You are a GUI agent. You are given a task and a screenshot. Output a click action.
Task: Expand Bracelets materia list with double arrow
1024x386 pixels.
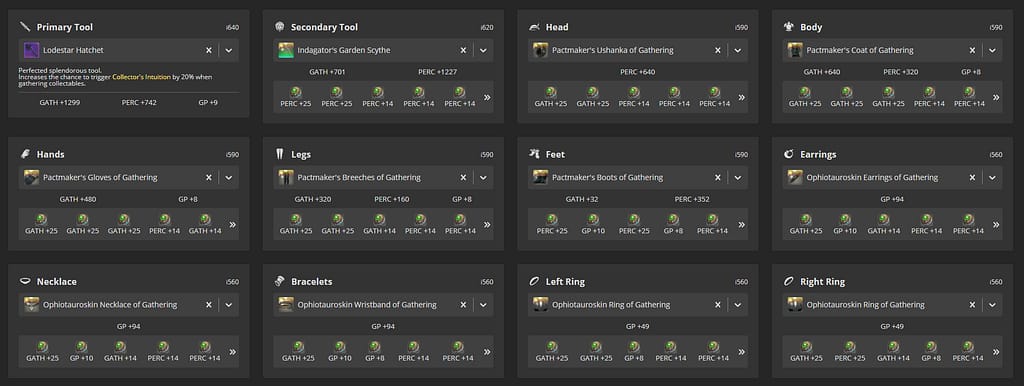[487, 352]
